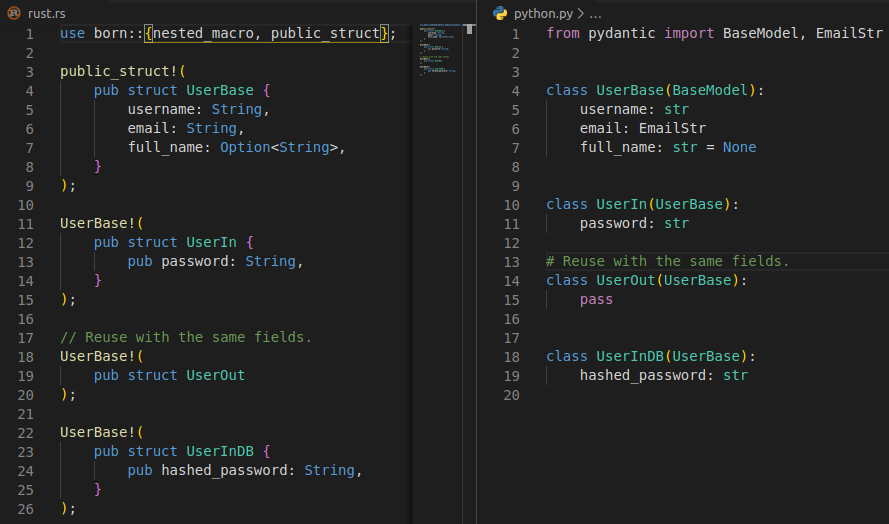Click 'pydantic' in the python import line

pyautogui.click(x=621, y=33)
